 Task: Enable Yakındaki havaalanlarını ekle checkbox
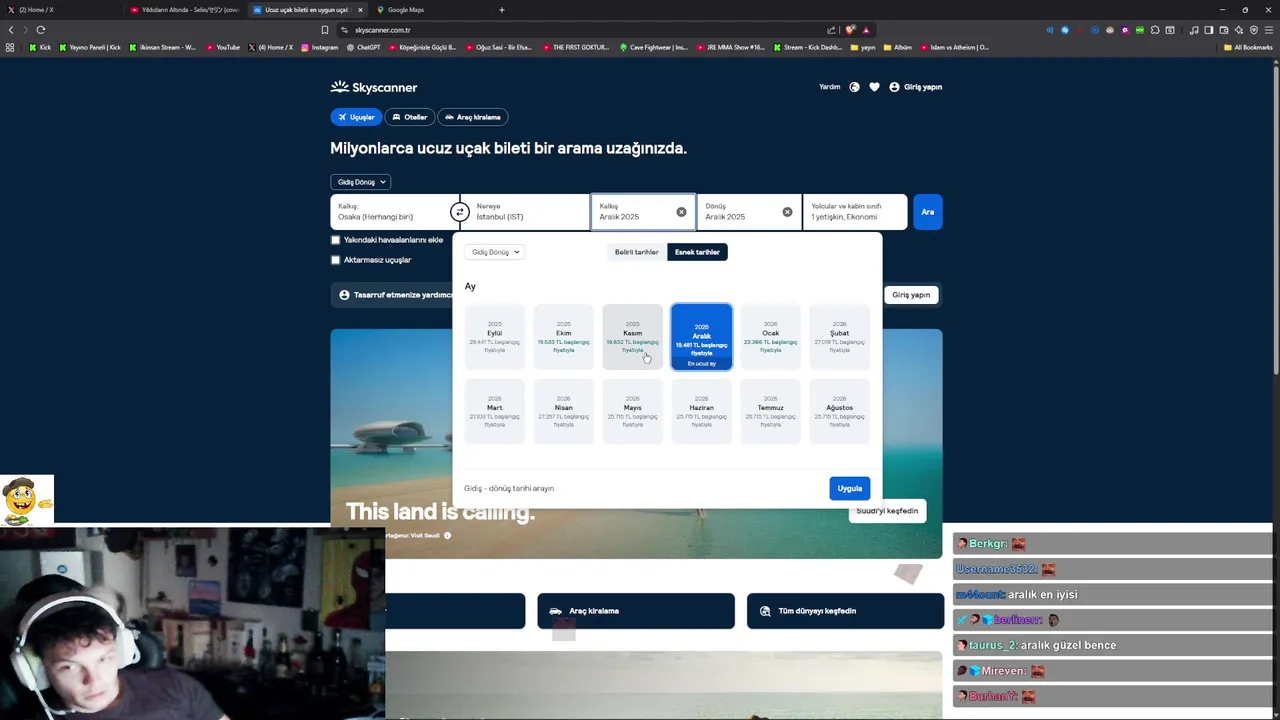336,240
